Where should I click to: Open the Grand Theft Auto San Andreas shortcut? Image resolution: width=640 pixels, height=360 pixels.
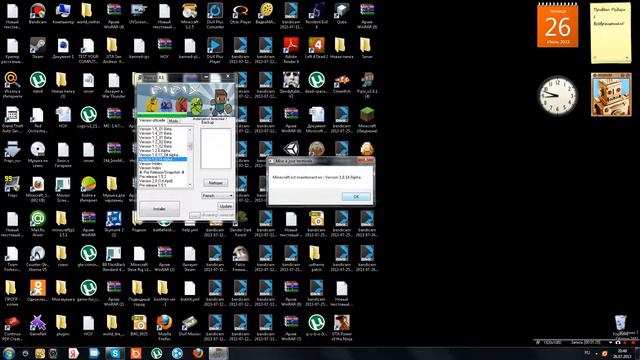[12, 120]
